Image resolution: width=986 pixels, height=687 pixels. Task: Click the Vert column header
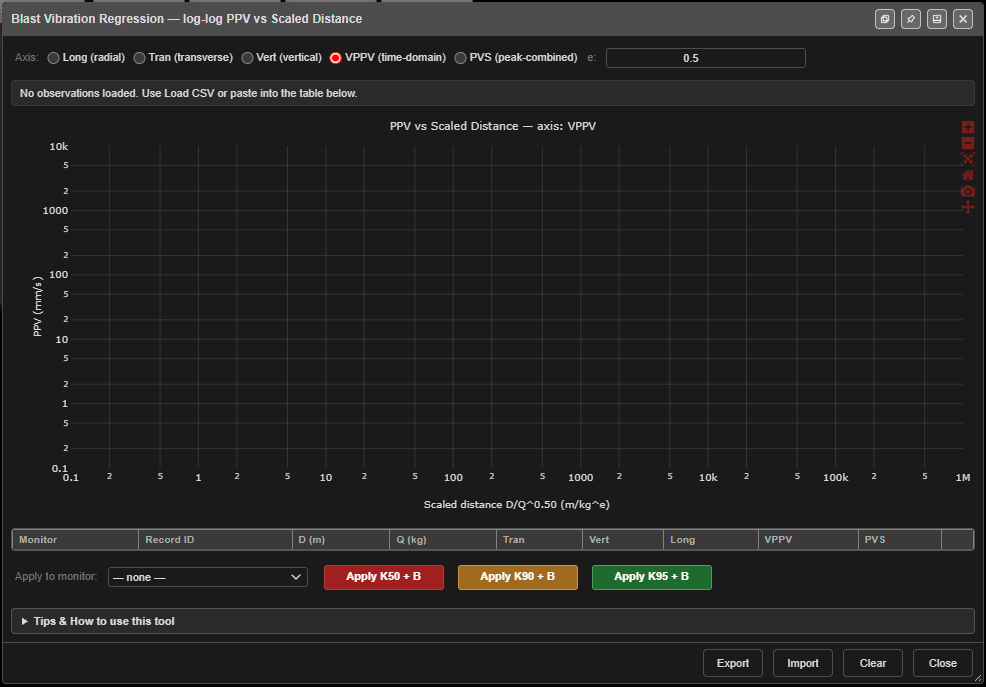click(623, 540)
